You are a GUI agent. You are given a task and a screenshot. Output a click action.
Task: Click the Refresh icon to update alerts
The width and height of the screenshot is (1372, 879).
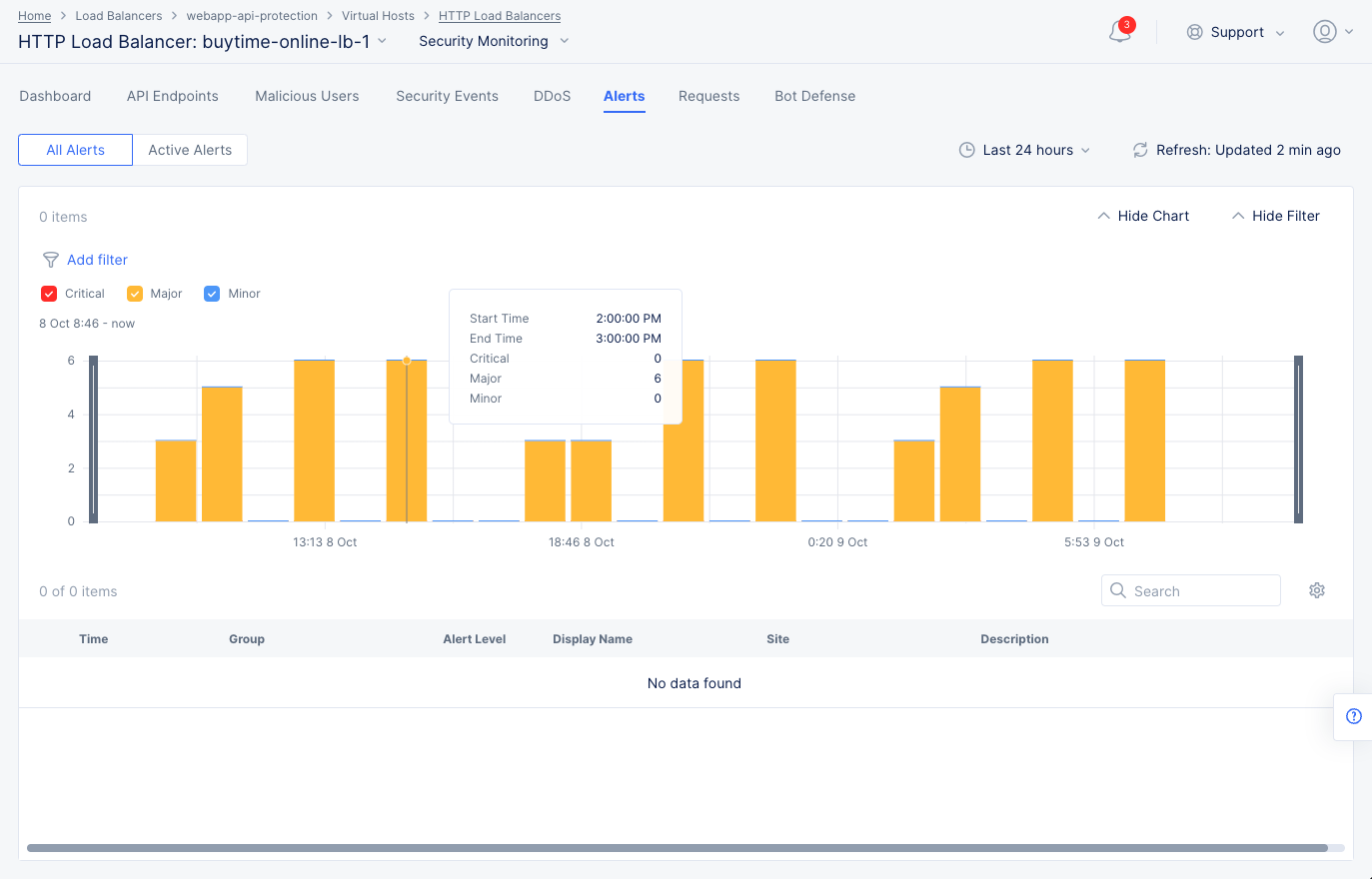pyautogui.click(x=1140, y=150)
